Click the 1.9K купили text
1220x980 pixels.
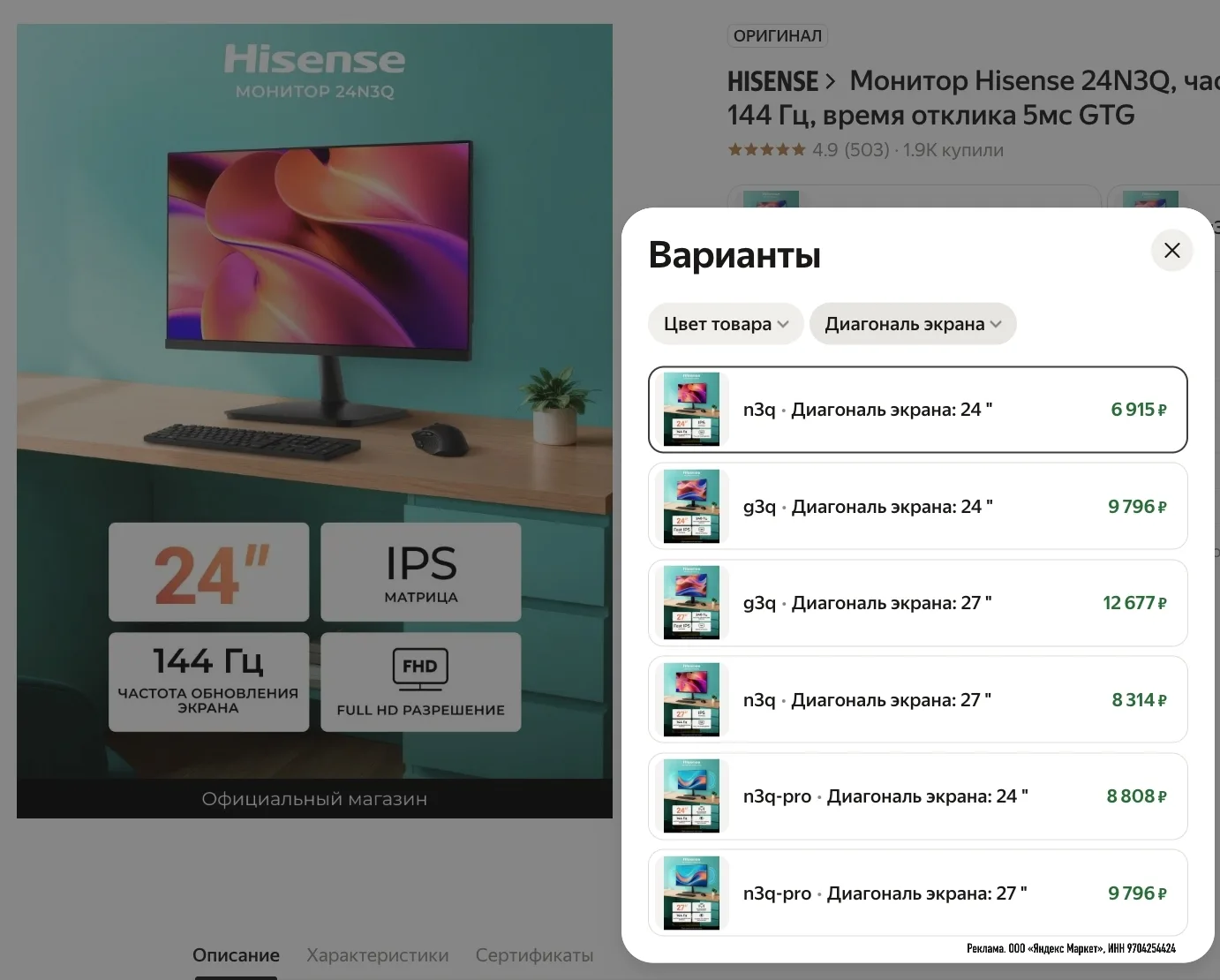tap(953, 150)
